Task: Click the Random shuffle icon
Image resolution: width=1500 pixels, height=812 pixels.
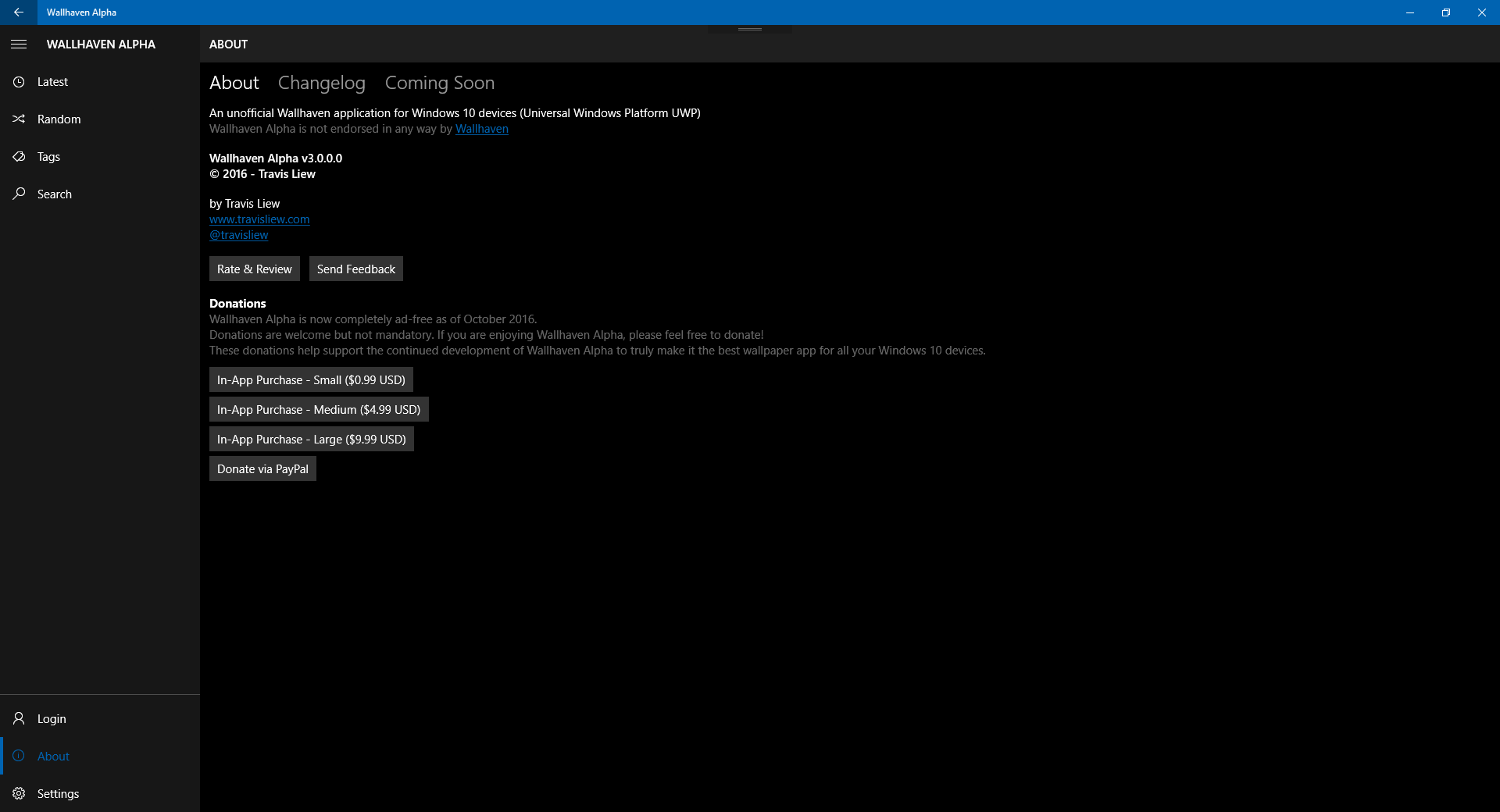Action: (19, 119)
